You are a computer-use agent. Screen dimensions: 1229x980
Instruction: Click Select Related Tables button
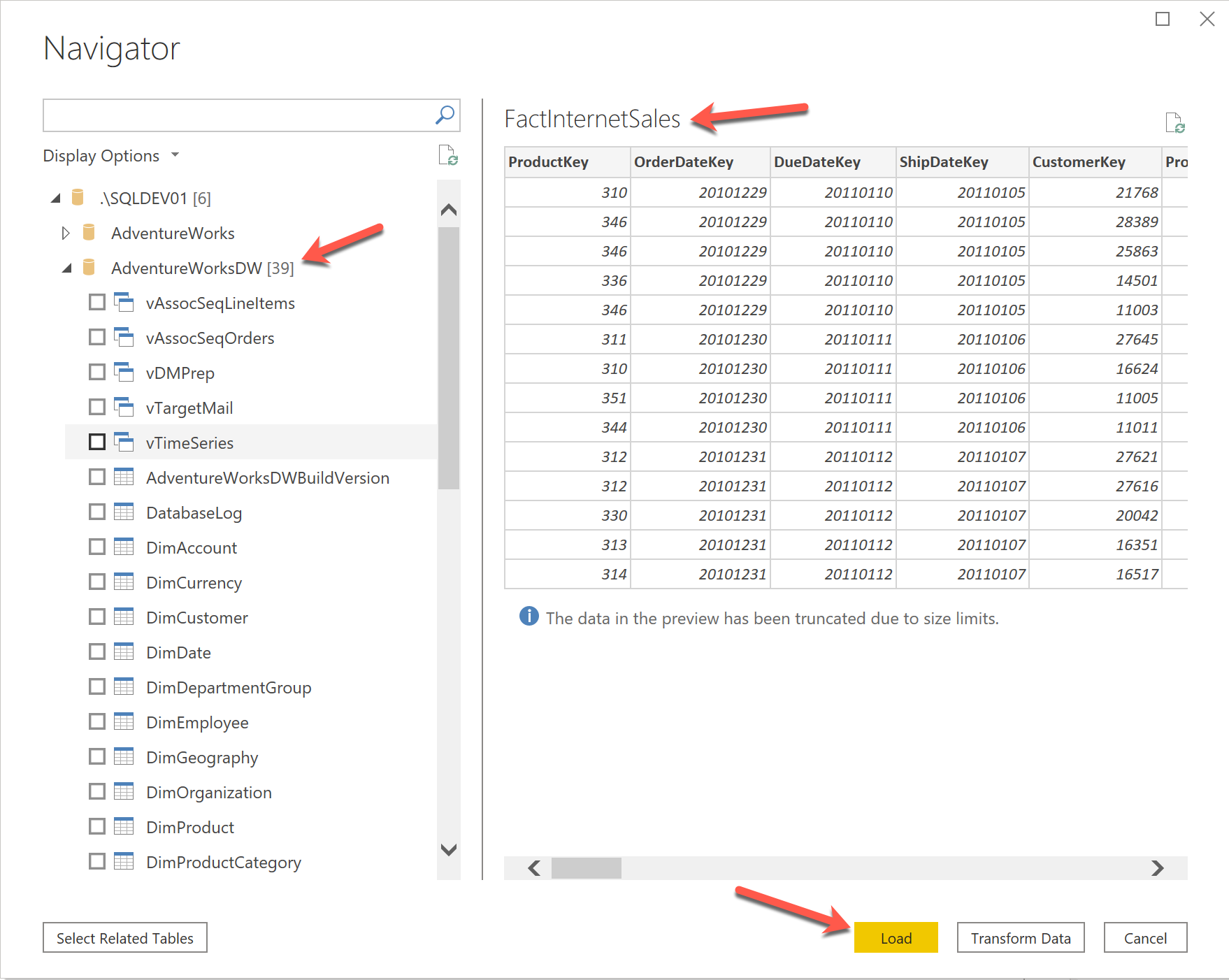point(125,937)
